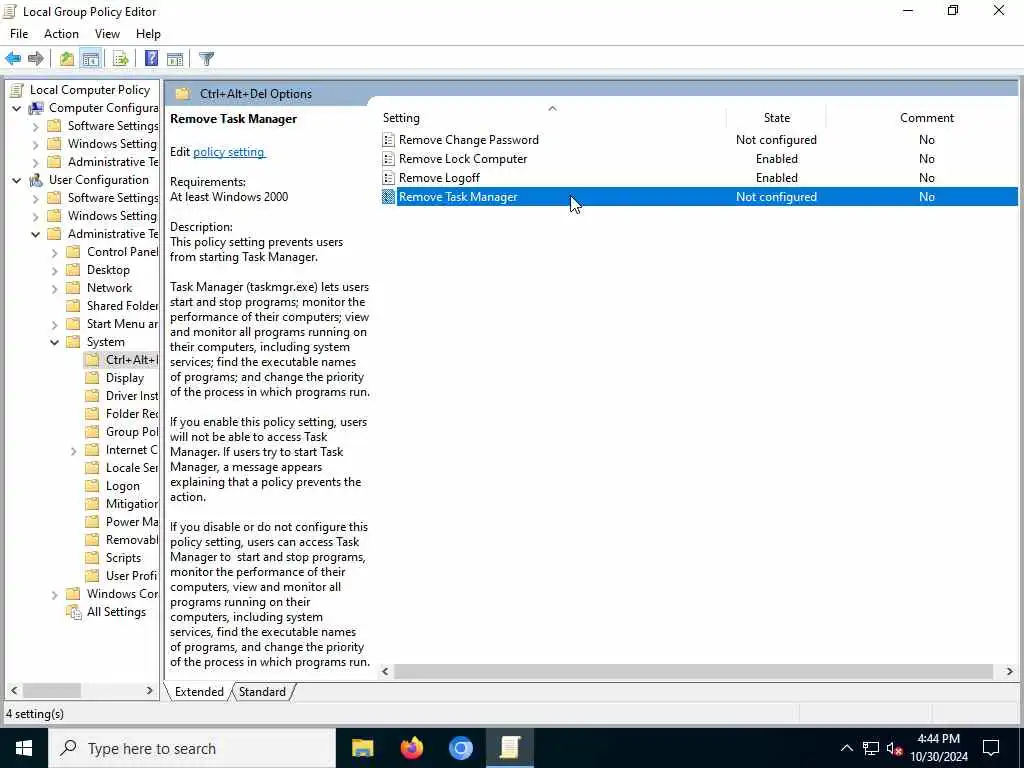
Task: Open Firefox from the taskbar
Action: point(411,748)
